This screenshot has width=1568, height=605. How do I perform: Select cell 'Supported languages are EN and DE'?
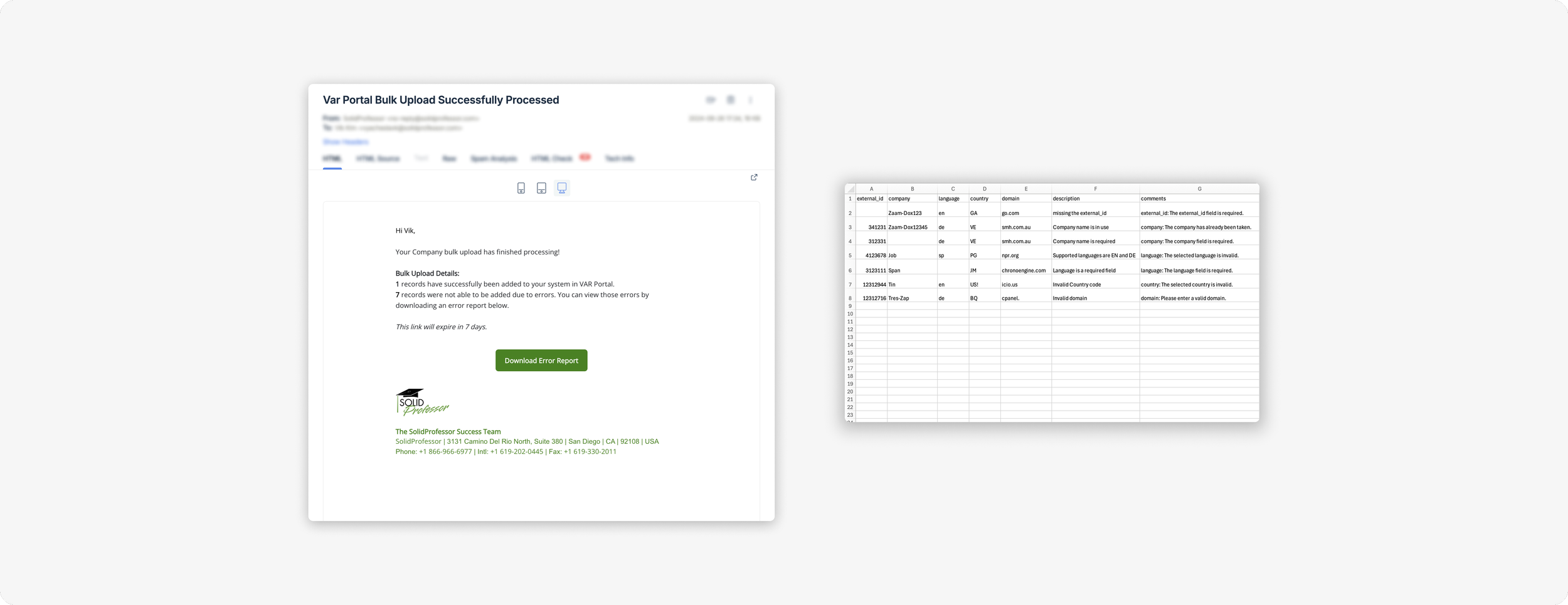pyautogui.click(x=1096, y=253)
